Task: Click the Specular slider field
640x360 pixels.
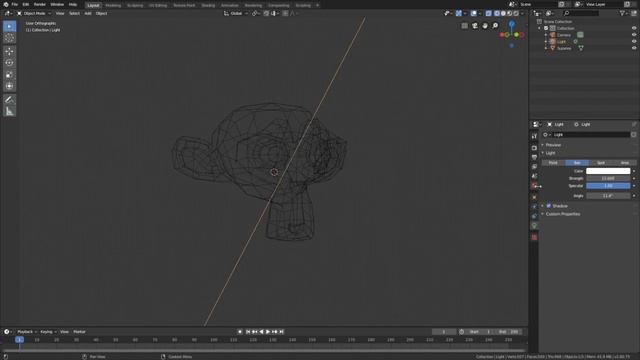Action: click(x=608, y=186)
